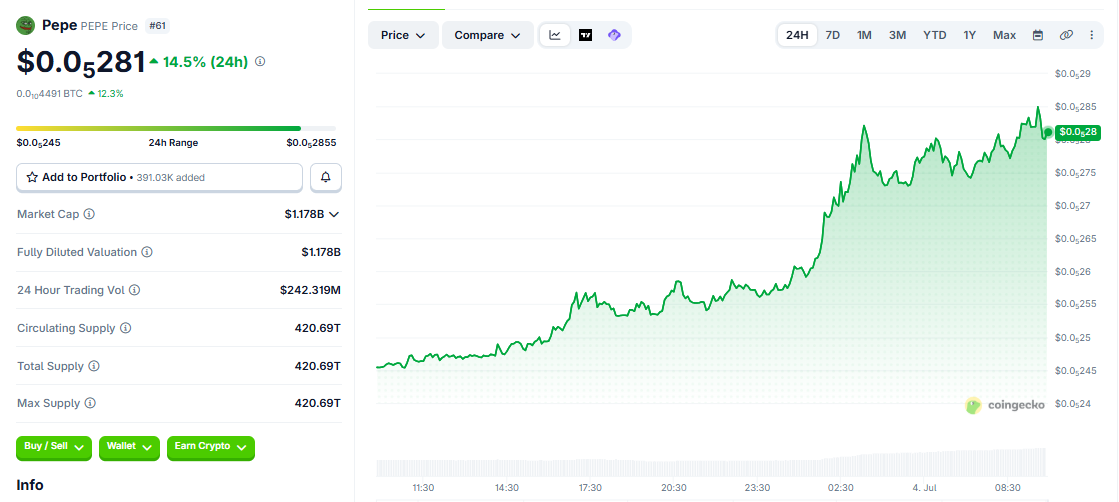Show Circulating Supply info icon
Screen dimensions: 1119x502
[x=126, y=328]
